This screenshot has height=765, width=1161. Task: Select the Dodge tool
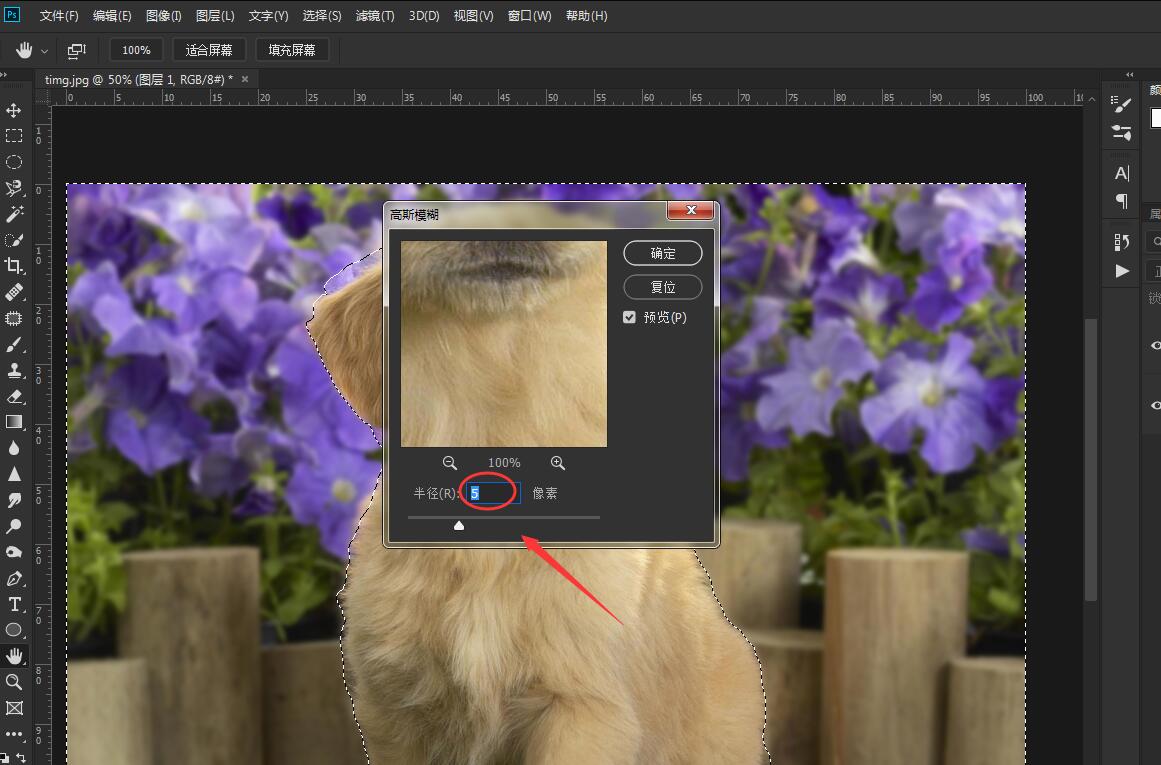pyautogui.click(x=13, y=527)
